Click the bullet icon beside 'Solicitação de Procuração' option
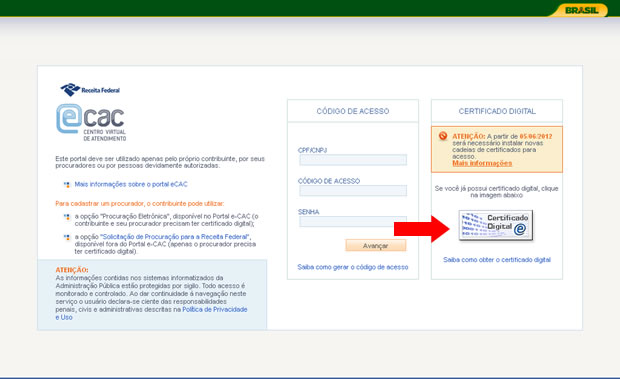This screenshot has width=620, height=379. [x=67, y=238]
